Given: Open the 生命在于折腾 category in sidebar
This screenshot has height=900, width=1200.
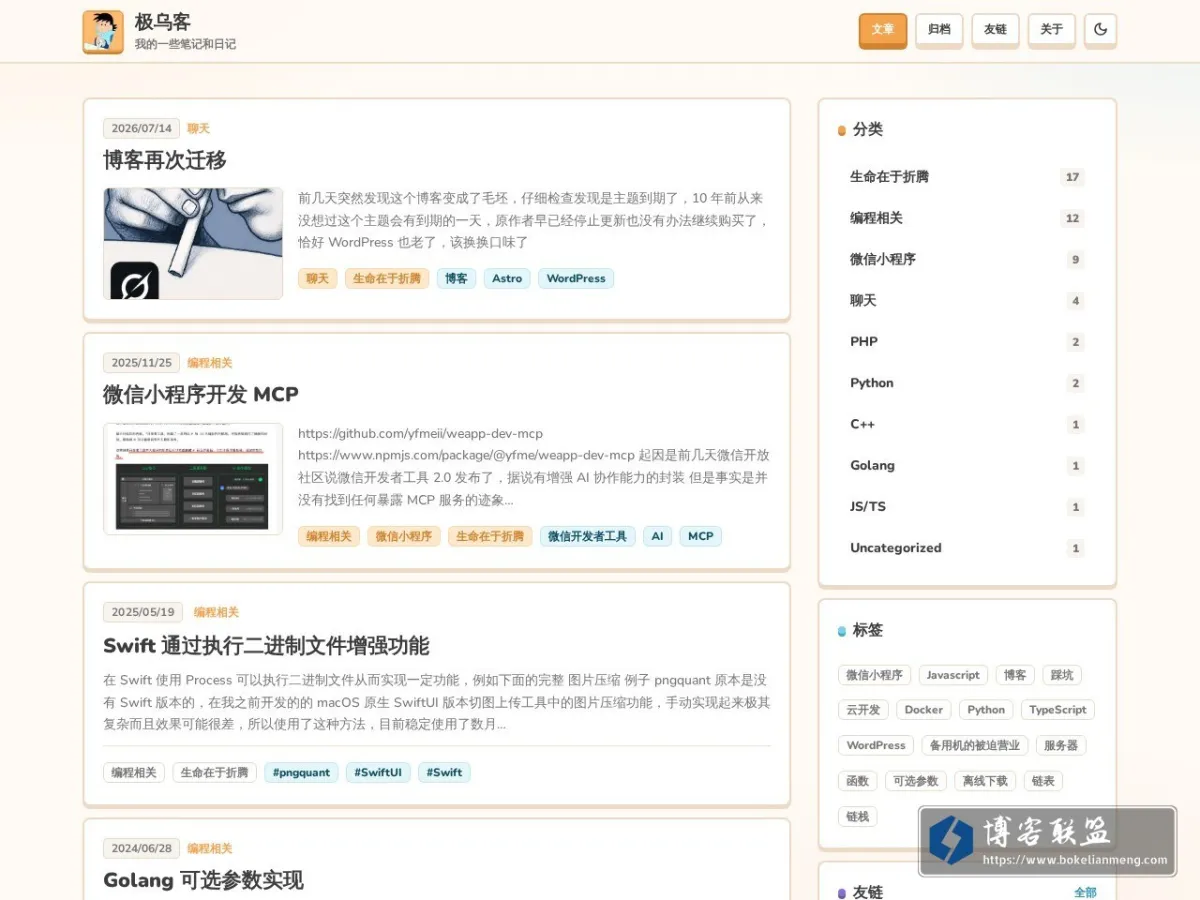Looking at the screenshot, I should pyautogui.click(x=966, y=177).
